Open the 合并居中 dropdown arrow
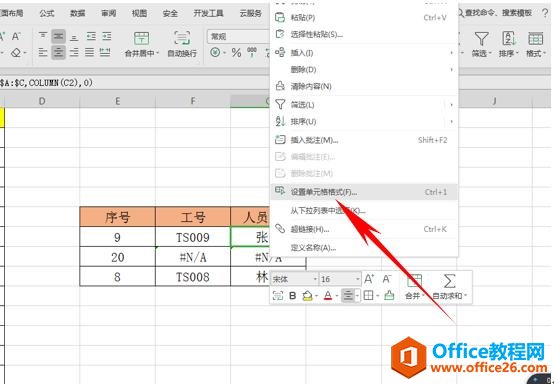The image size is (554, 385). click(158, 53)
